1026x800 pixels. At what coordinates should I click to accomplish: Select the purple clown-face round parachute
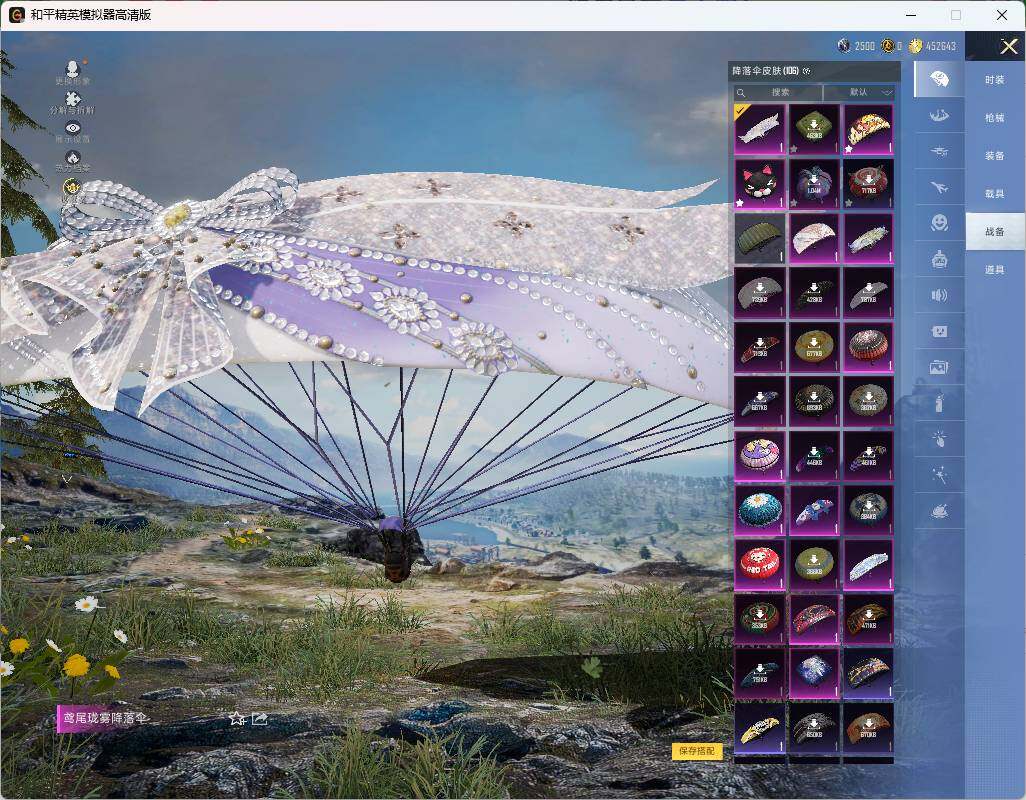[759, 455]
